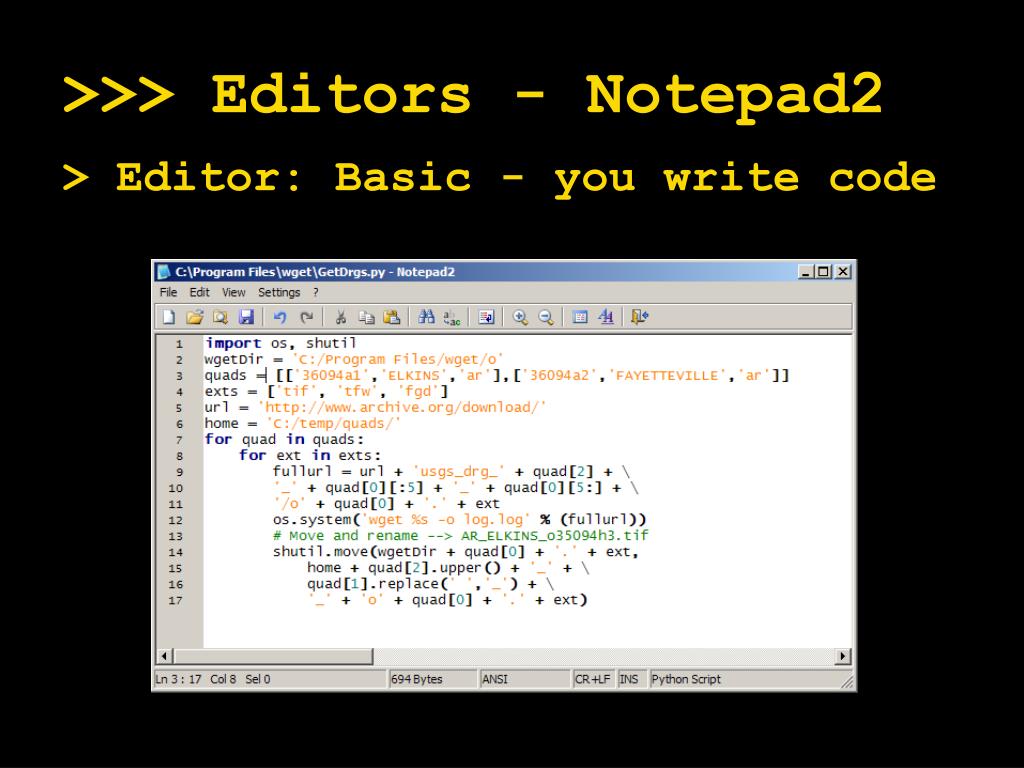This screenshot has width=1024, height=768.
Task: Open the File menu
Action: point(168,292)
